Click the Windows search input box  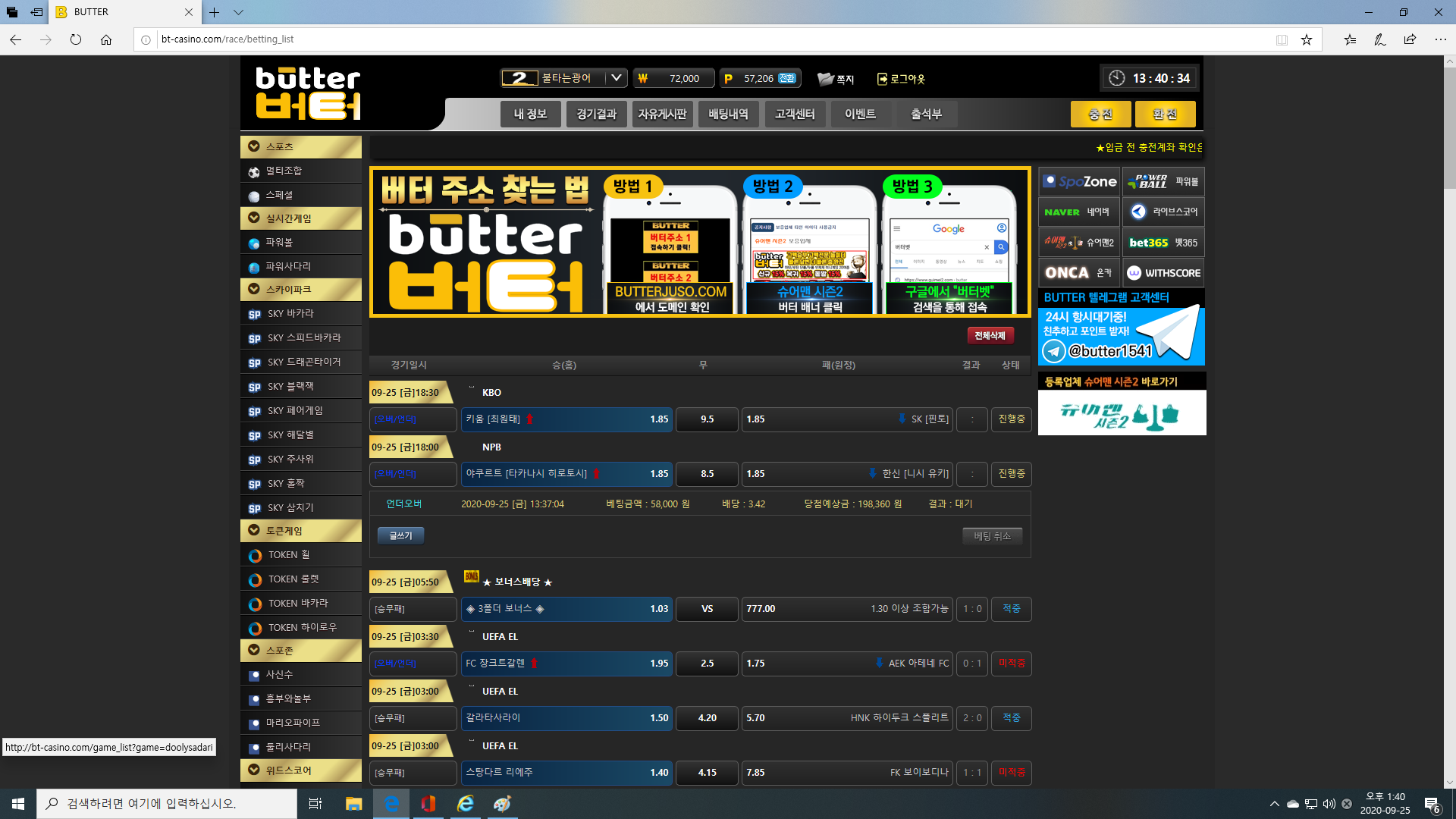(x=167, y=804)
